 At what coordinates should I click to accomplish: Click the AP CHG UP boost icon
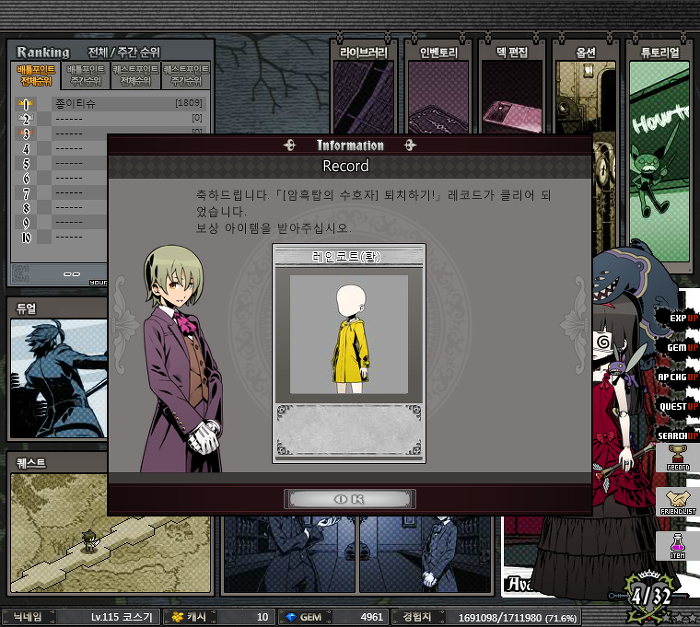pyautogui.click(x=677, y=377)
